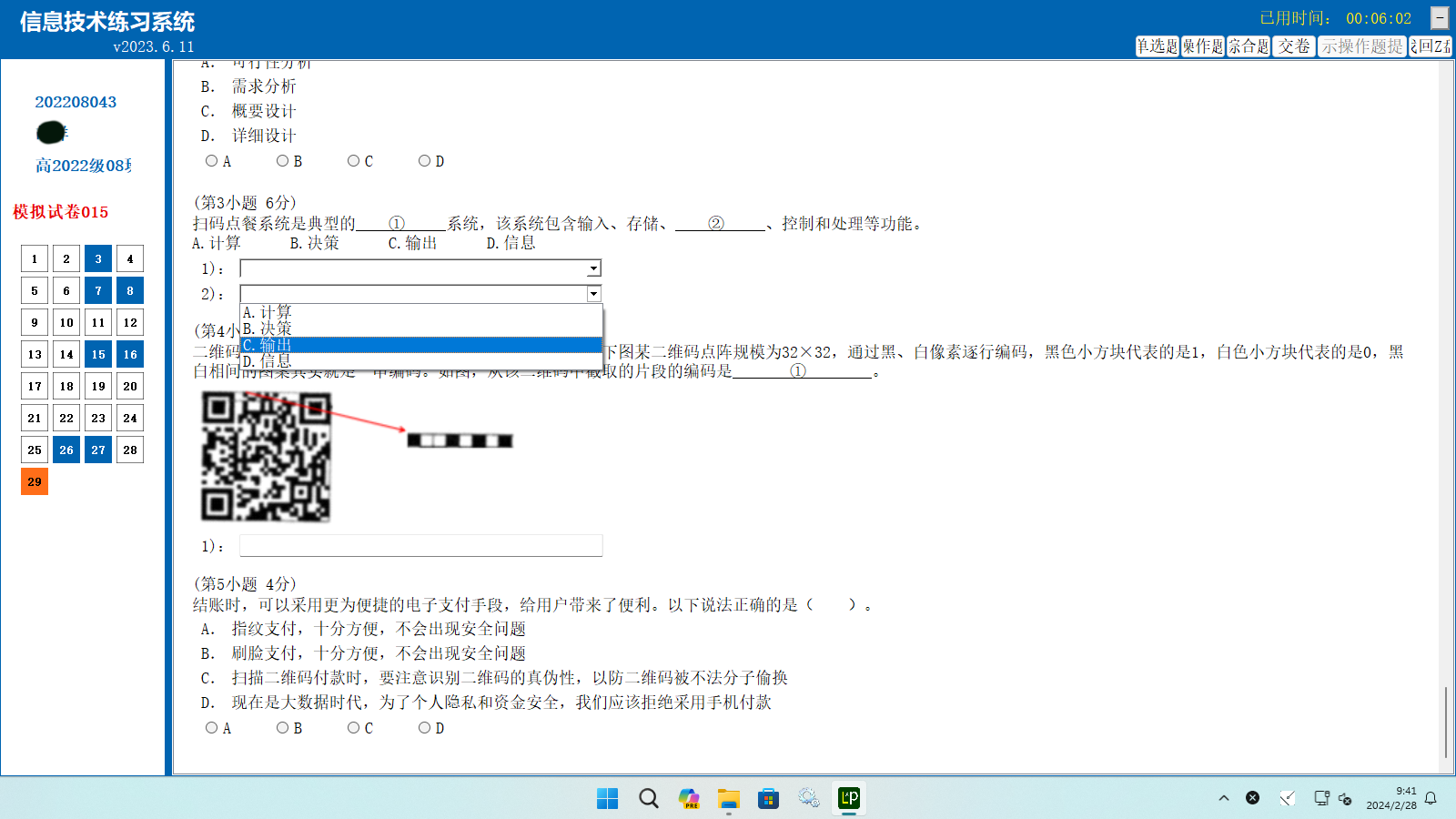This screenshot has height=819, width=1456.
Task: Click the notification bell in system tray
Action: click(1431, 798)
